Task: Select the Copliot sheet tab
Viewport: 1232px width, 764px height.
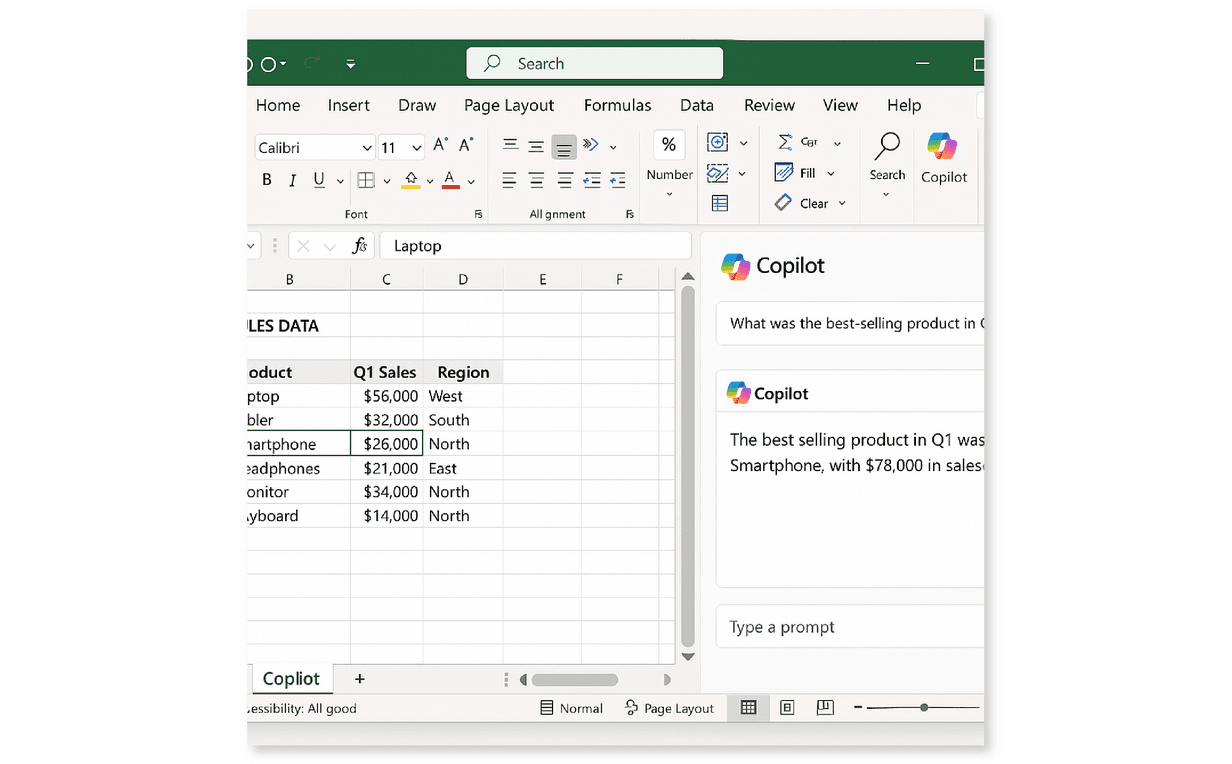Action: click(291, 678)
